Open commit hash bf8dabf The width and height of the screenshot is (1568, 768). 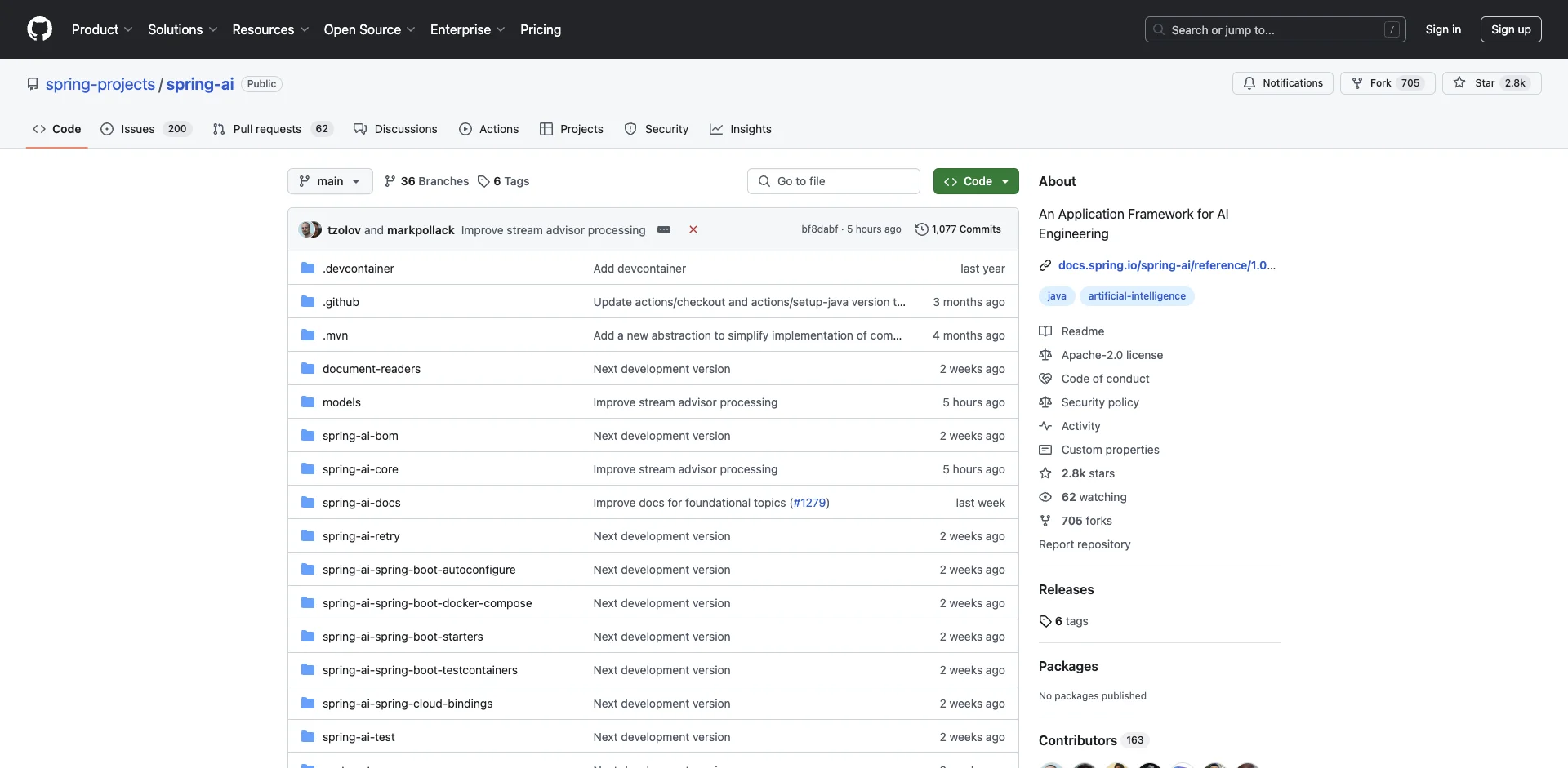click(819, 229)
